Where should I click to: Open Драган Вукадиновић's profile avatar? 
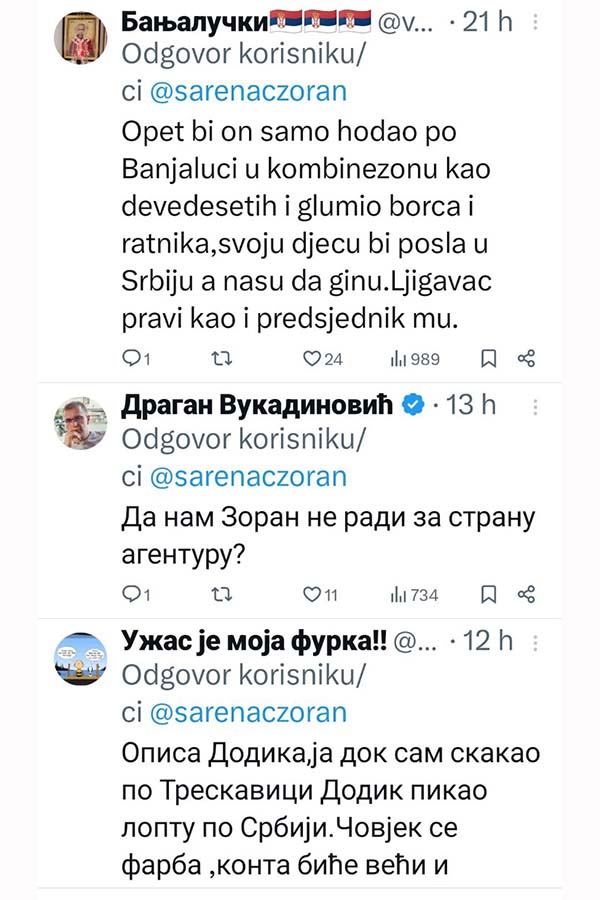(x=79, y=424)
